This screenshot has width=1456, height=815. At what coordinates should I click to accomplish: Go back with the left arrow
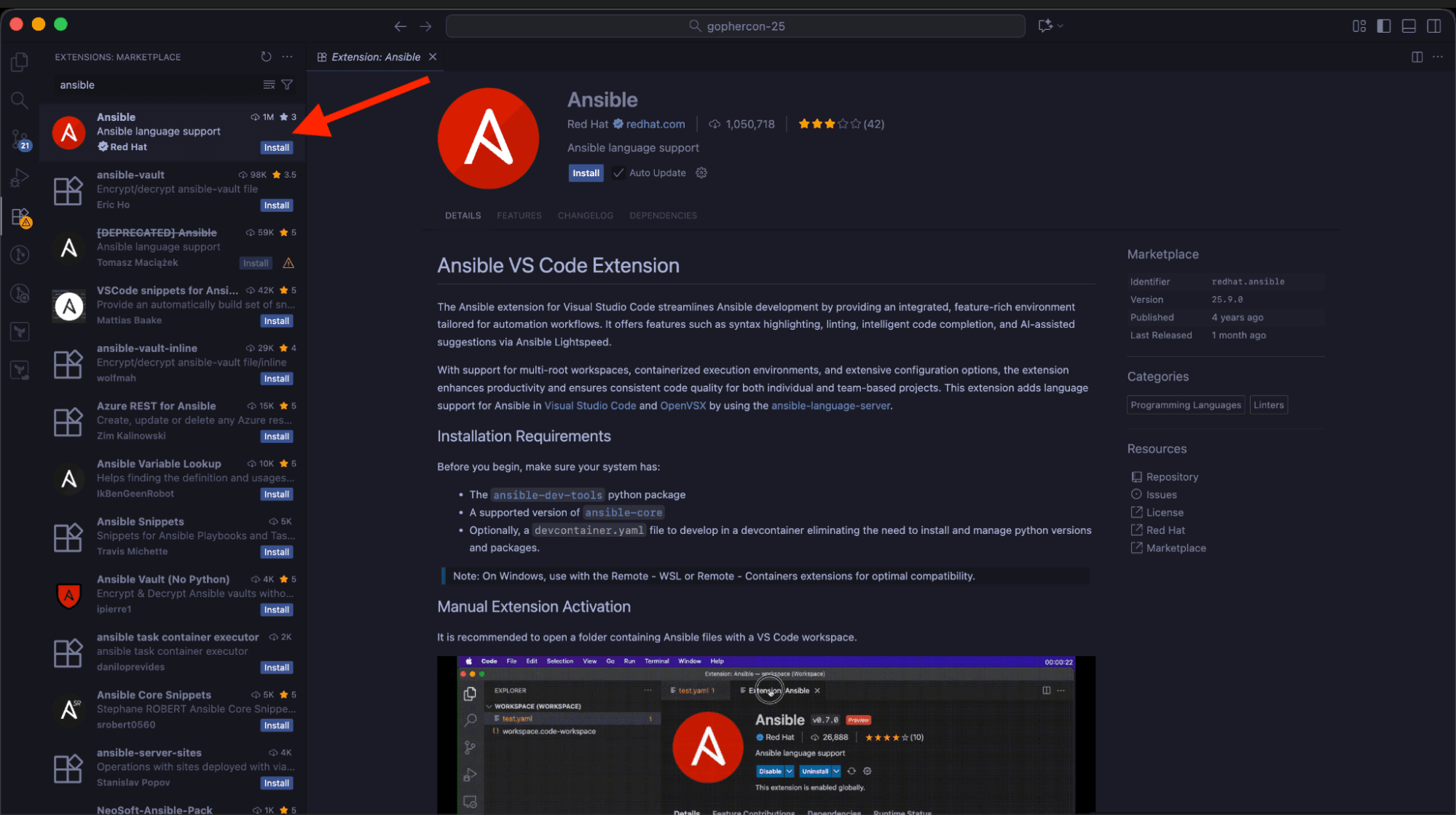[x=400, y=26]
